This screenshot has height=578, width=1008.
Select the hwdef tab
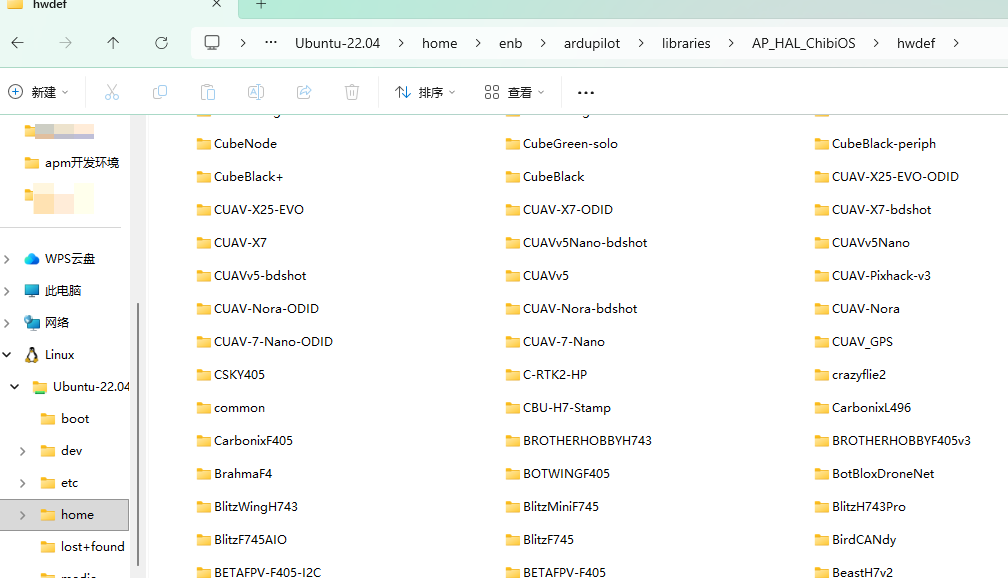pyautogui.click(x=116, y=5)
